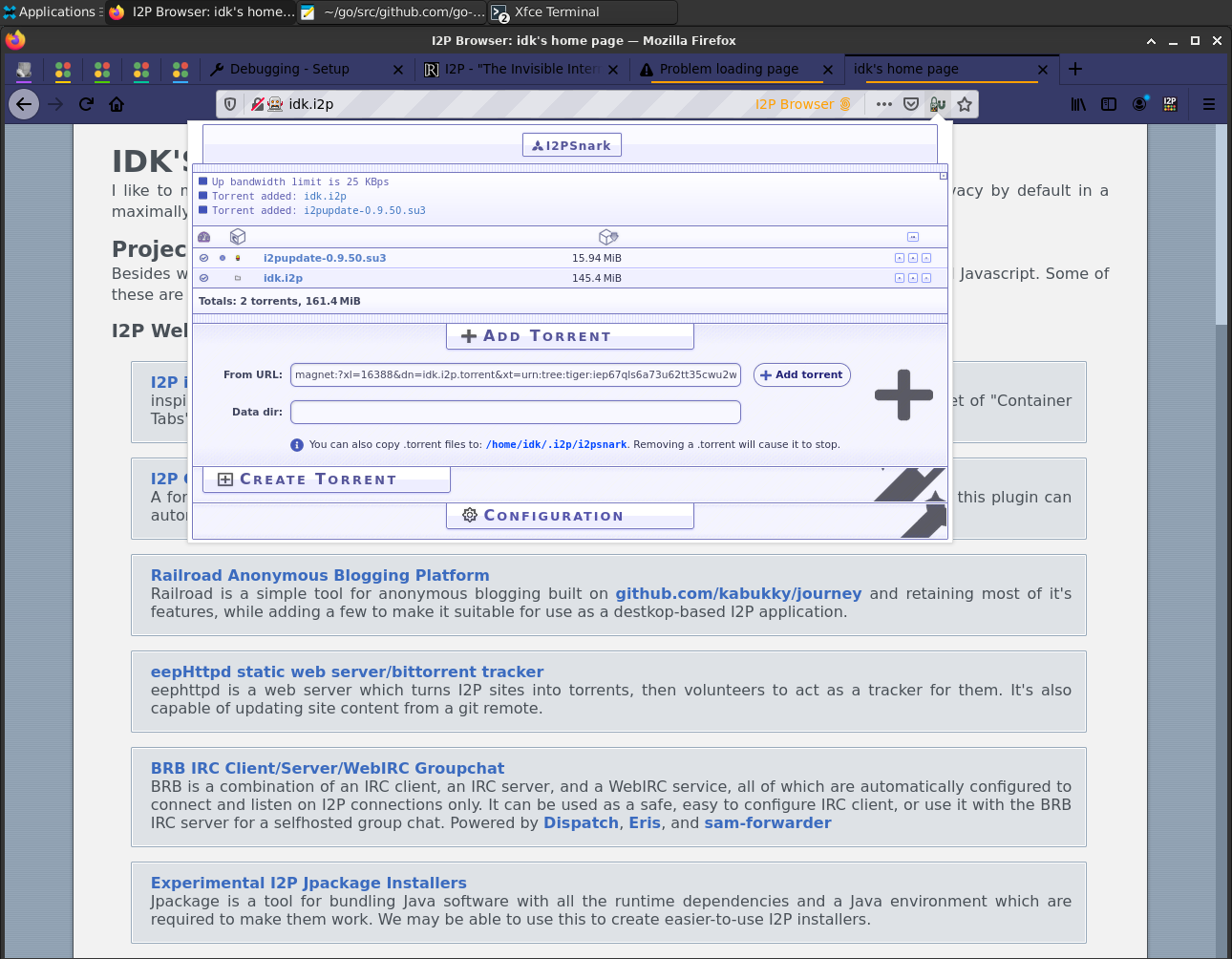
Task: Open eepHttpd static web server link
Action: coord(347,671)
